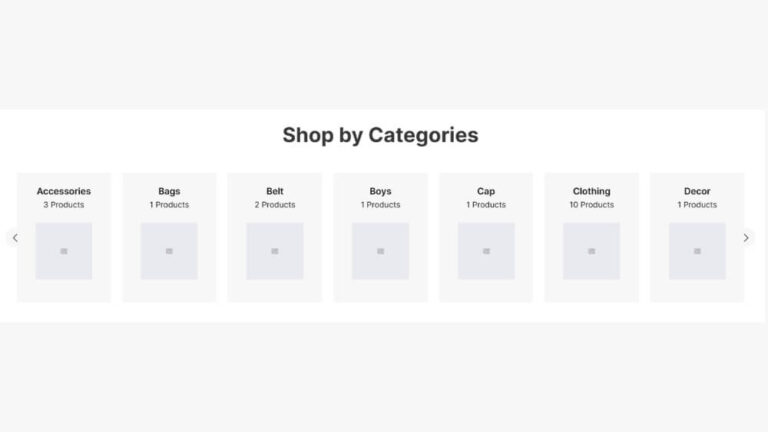768x432 pixels.
Task: Click "3 Products" under Accessories
Action: 64,205
